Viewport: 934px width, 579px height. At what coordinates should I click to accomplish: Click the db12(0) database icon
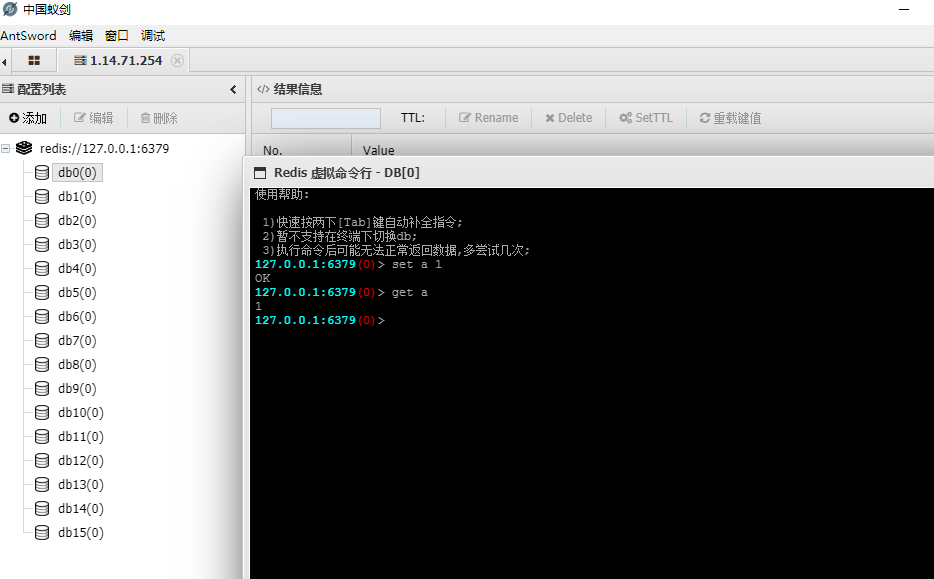pyautogui.click(x=42, y=460)
